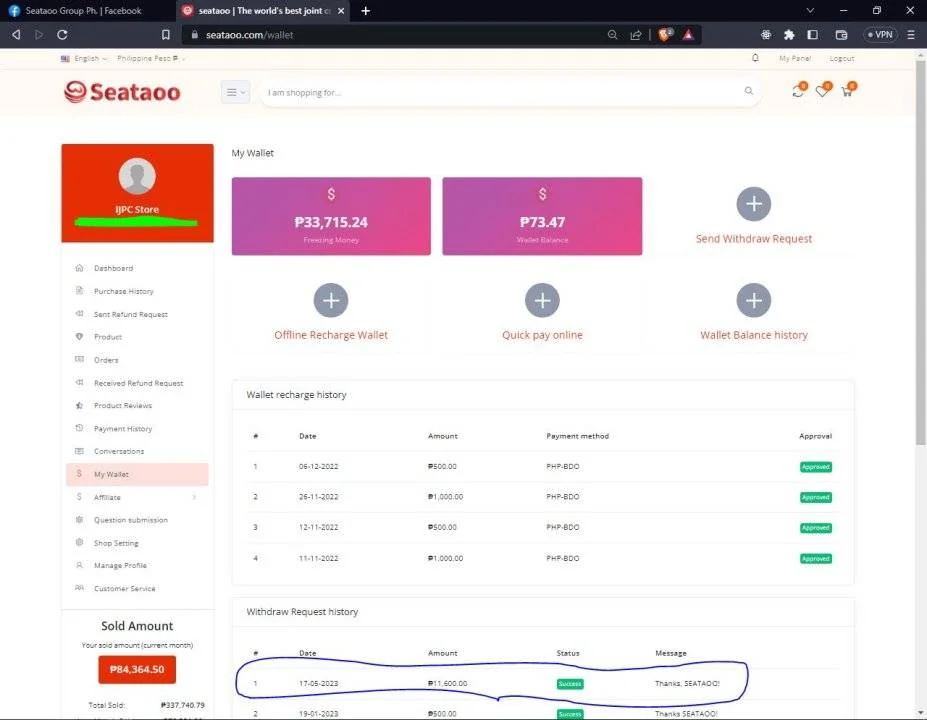Click the Send Withdraw Request plus icon

pos(753,204)
